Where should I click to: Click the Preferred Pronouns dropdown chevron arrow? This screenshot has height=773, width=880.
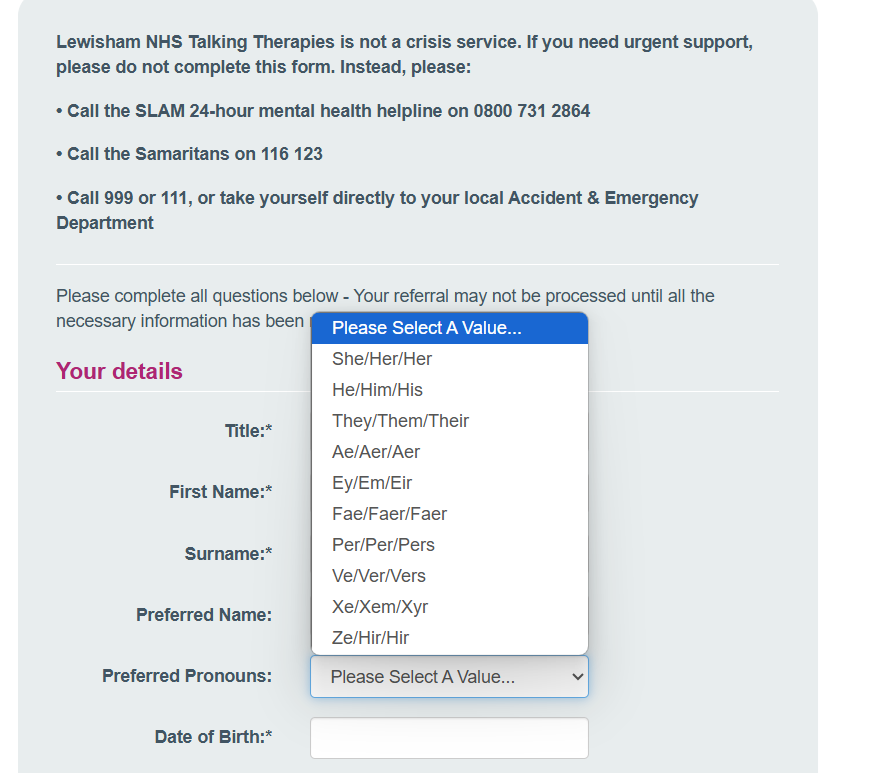[x=576, y=677]
